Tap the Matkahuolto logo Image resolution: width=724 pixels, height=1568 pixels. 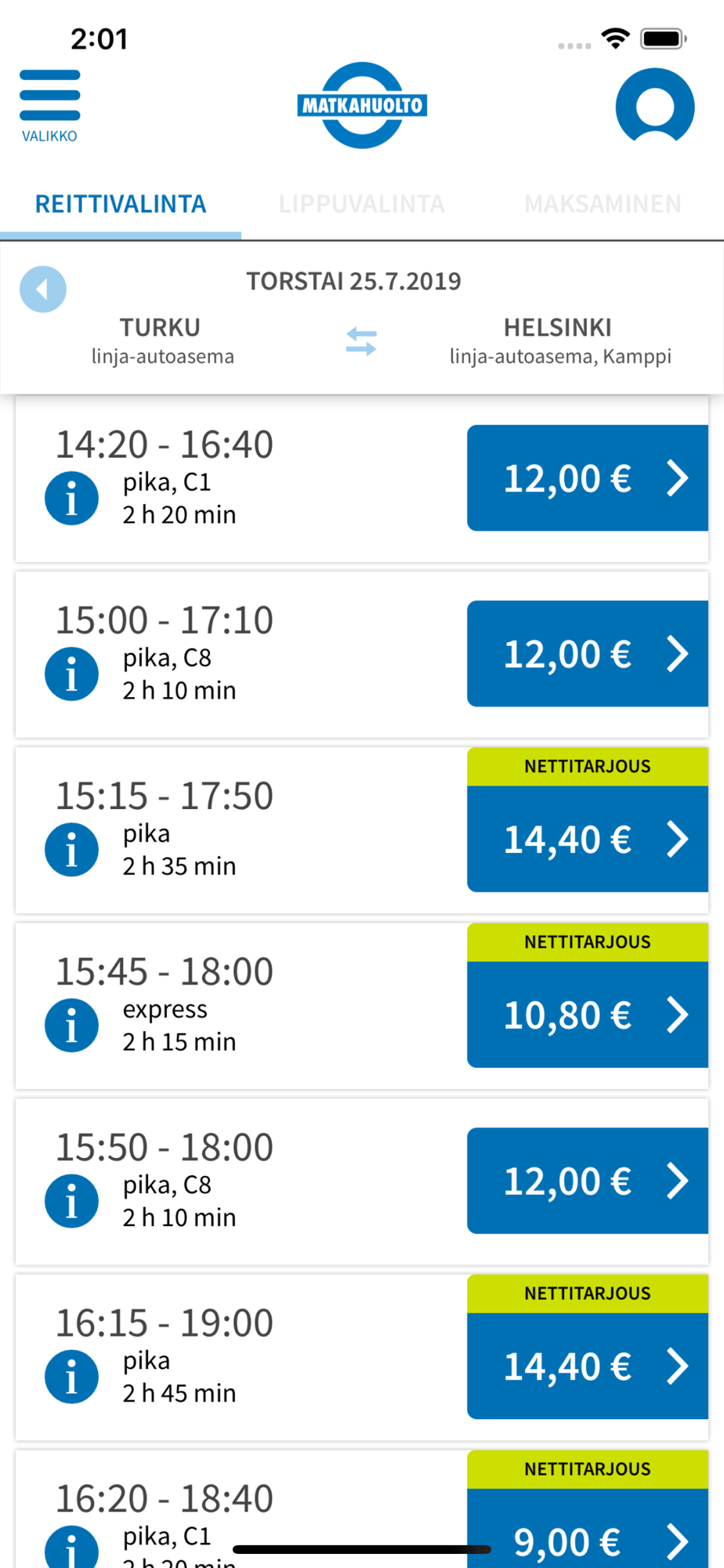pyautogui.click(x=362, y=105)
